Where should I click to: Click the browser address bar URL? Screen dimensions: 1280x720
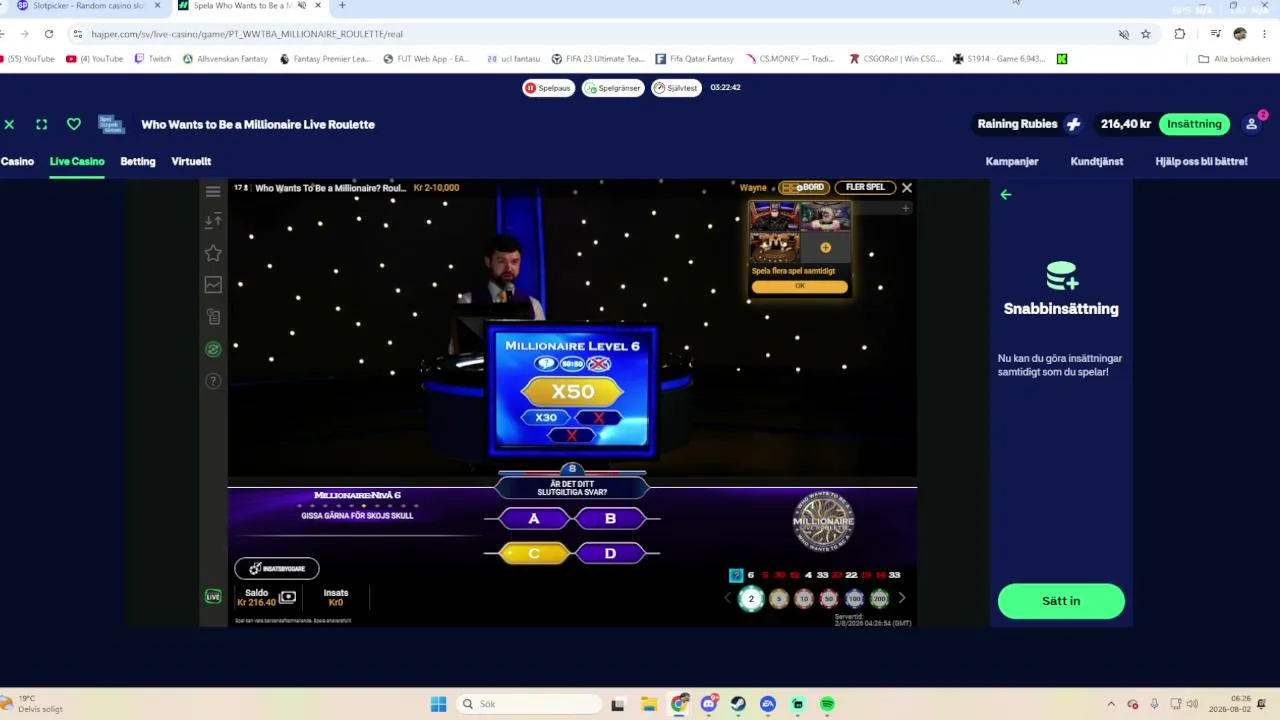click(247, 34)
